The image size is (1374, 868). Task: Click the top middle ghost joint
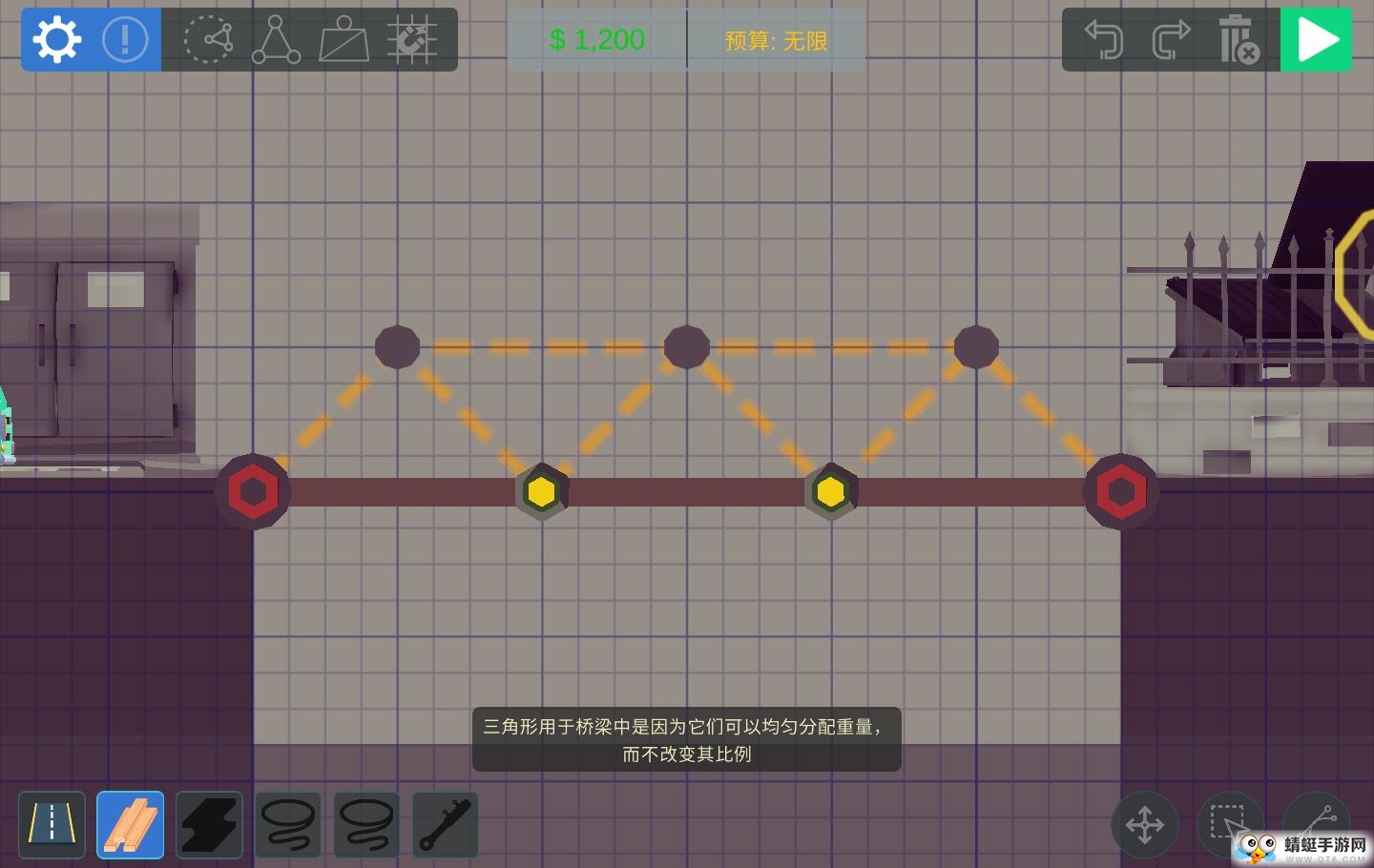(x=686, y=347)
